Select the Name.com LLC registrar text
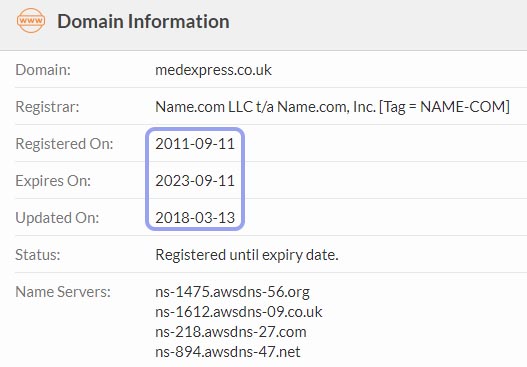Viewport: 527px width, 367px height. (332, 107)
